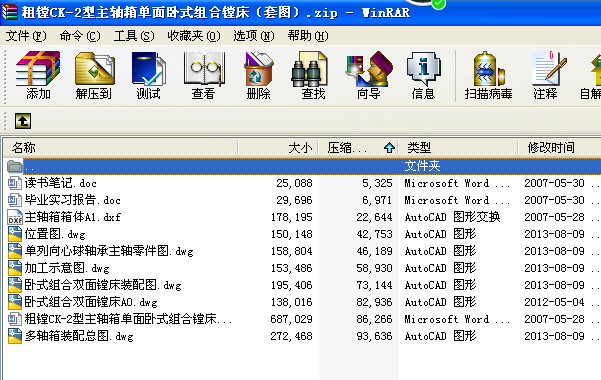Click DXF icon beside 主轴箱箱体A1.dxf
The height and width of the screenshot is (380, 601).
coord(15,217)
